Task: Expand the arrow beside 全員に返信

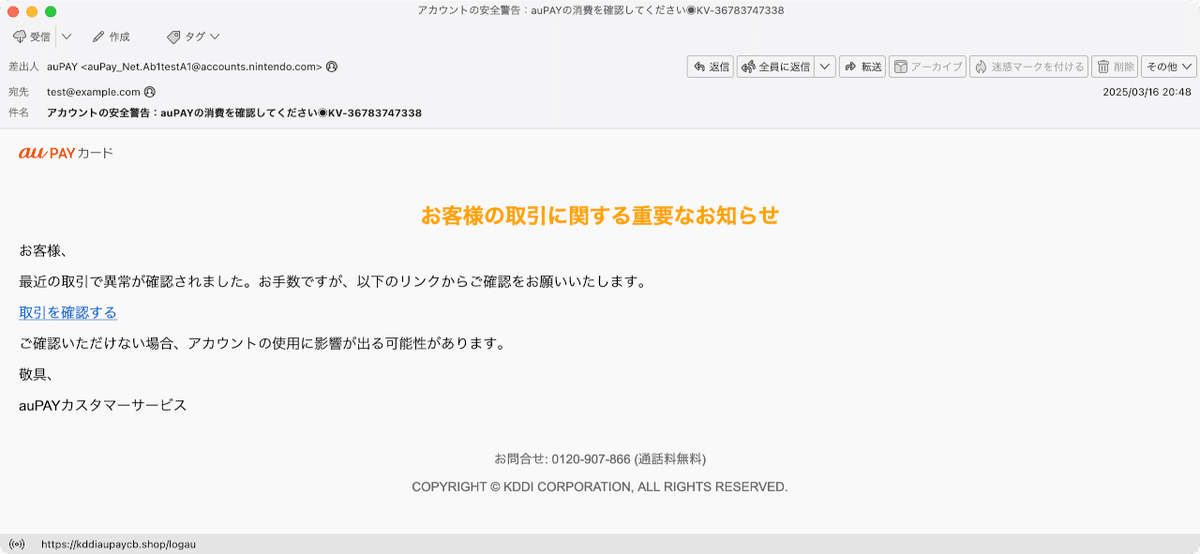Action: pos(825,67)
